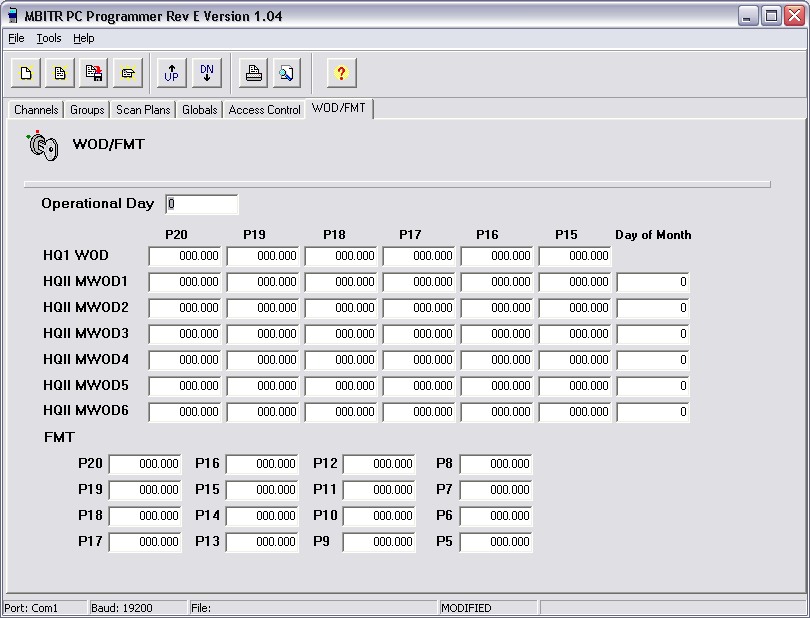Click the Save file toolbar icon
Viewport: 810px width, 618px height.
pyautogui.click(x=94, y=73)
